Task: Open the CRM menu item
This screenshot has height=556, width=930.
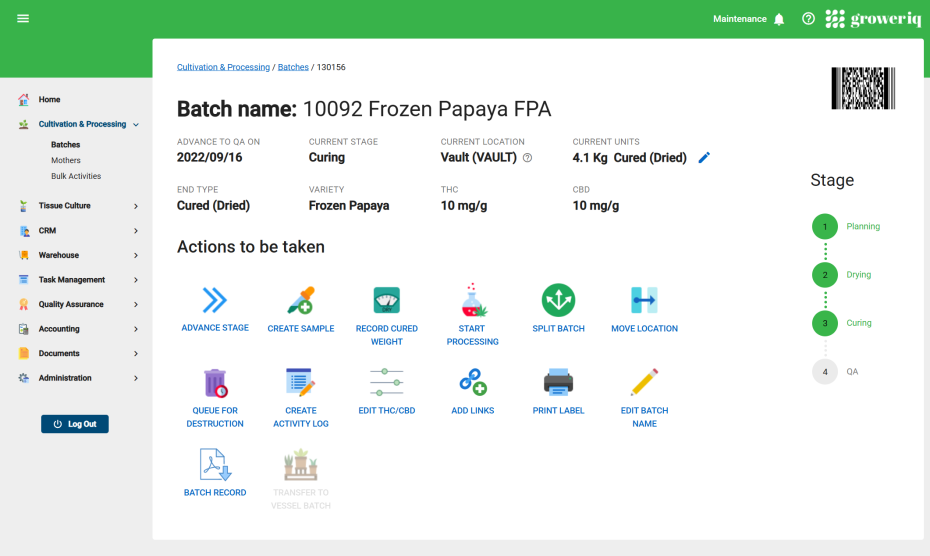Action: coord(47,231)
